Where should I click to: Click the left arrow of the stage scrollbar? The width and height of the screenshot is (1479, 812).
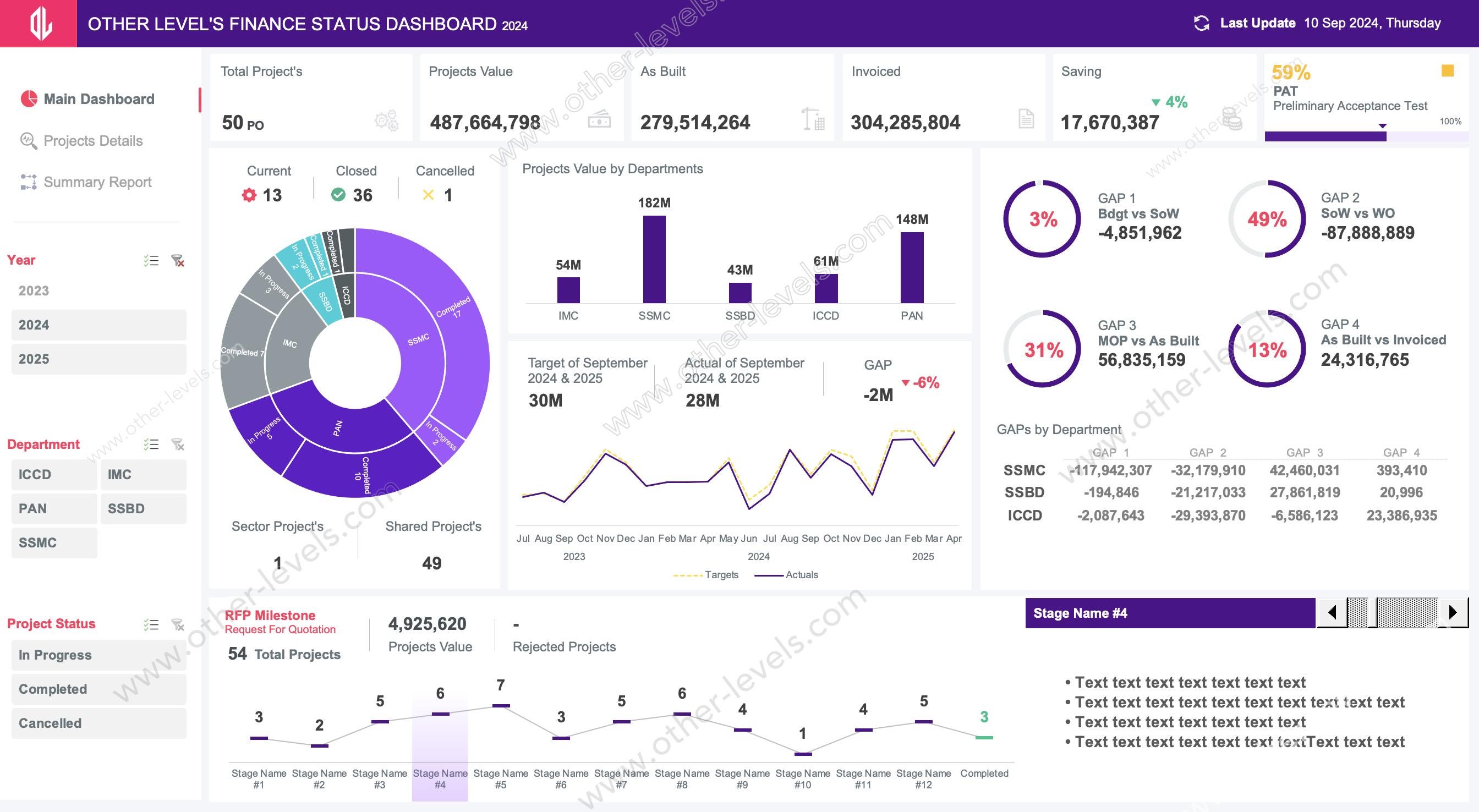(1332, 612)
